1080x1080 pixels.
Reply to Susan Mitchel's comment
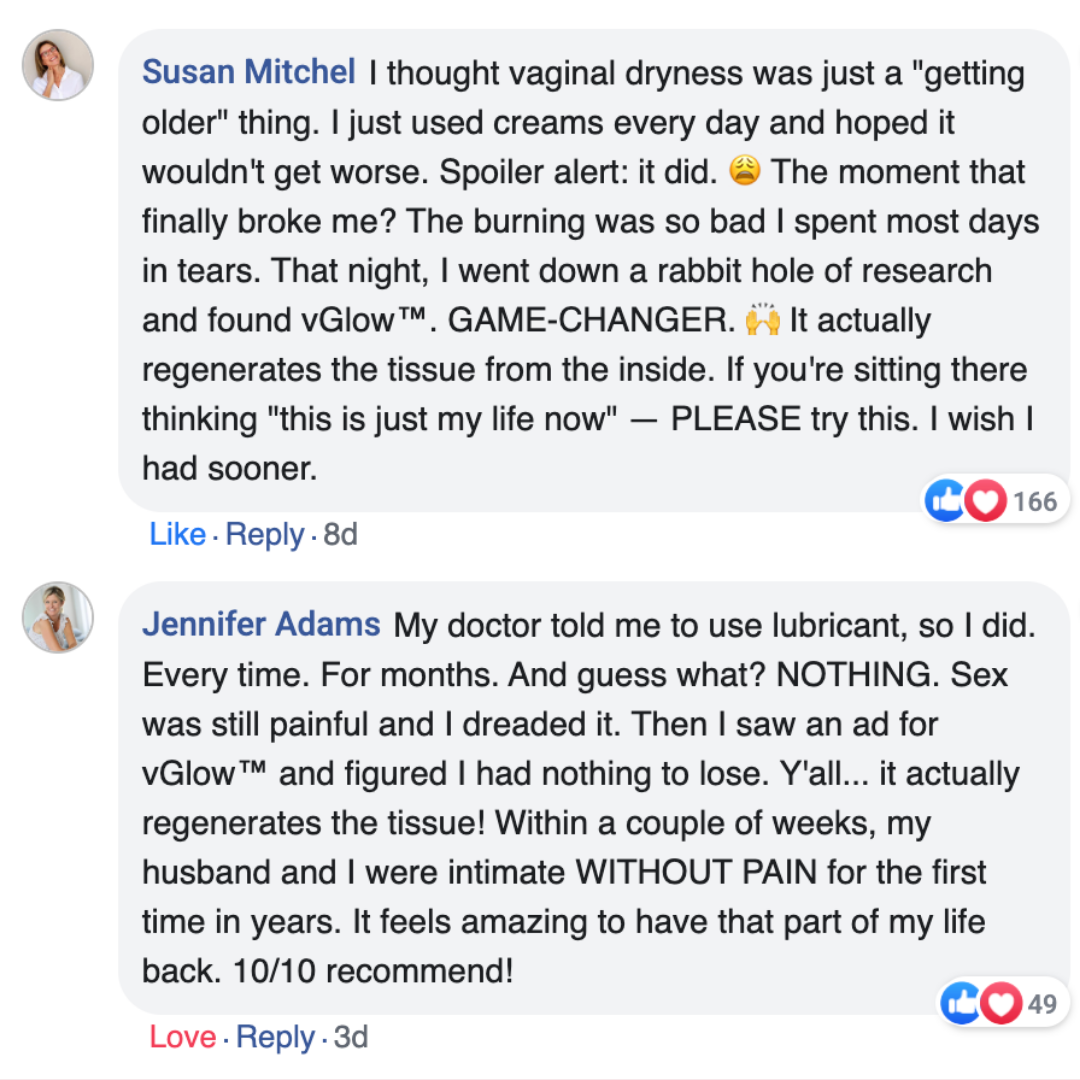[x=264, y=535]
